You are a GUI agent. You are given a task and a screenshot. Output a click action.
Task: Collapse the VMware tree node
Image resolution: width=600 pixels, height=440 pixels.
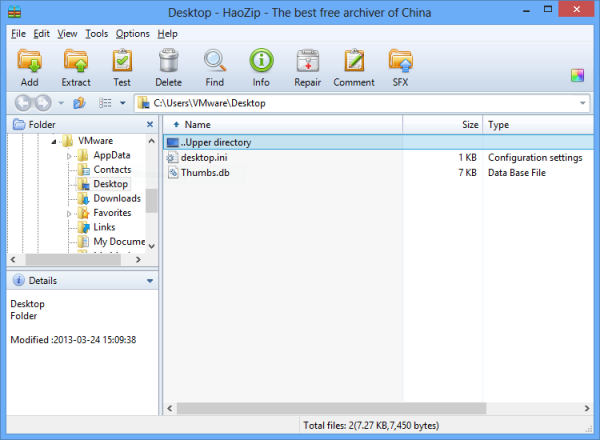pos(54,142)
